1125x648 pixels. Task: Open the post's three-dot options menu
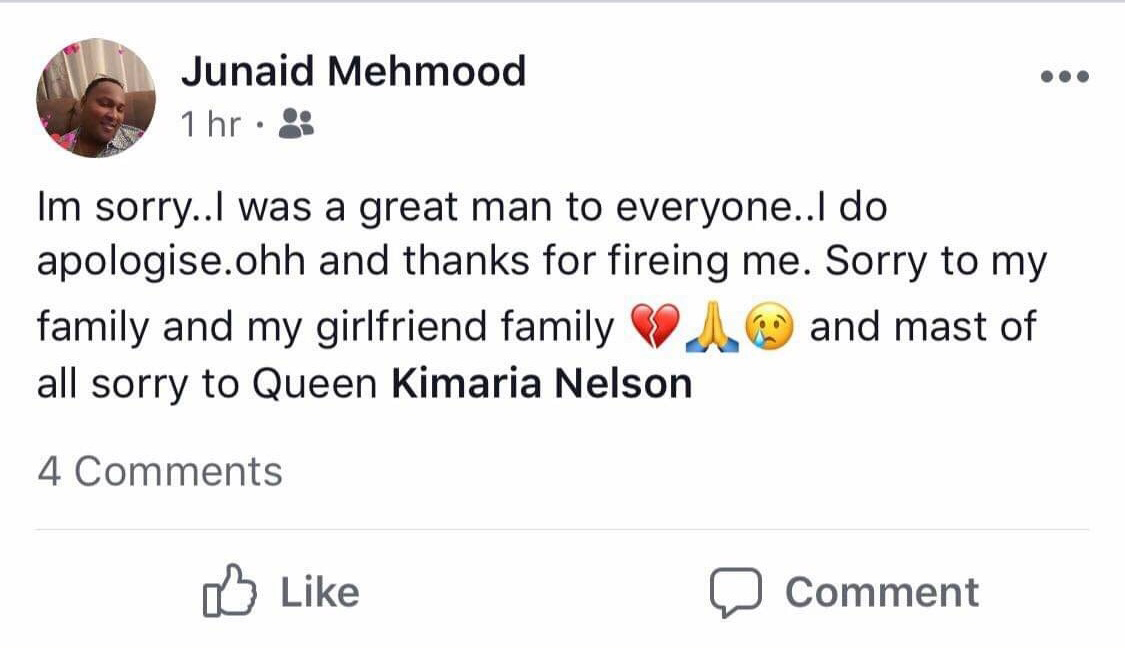point(1064,77)
